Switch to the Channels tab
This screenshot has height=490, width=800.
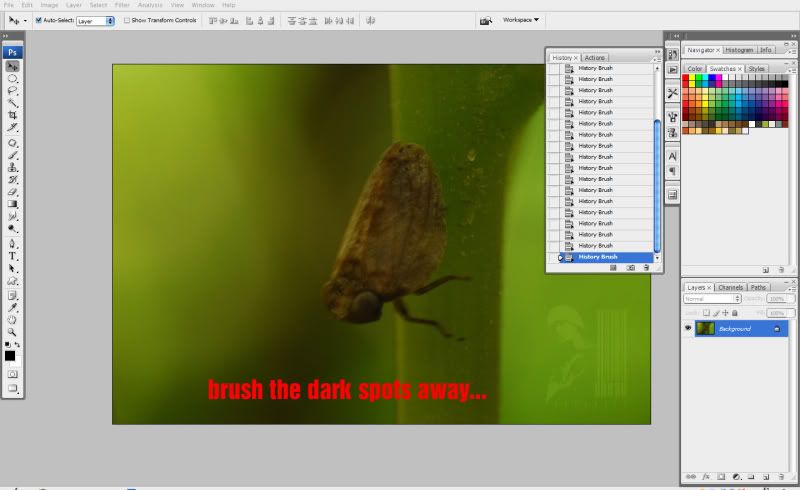click(x=730, y=287)
